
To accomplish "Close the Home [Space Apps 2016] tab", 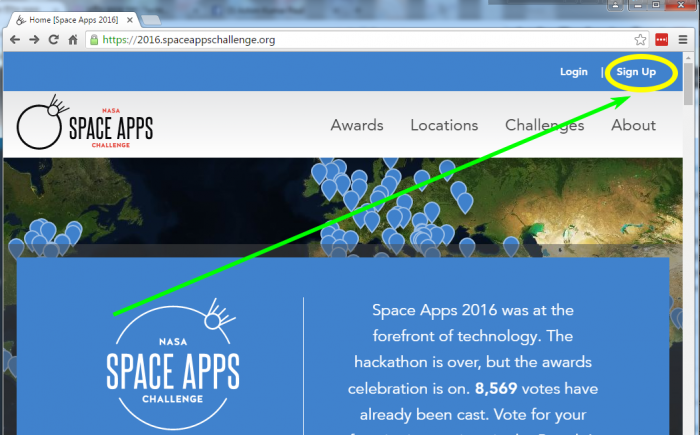I will pyautogui.click(x=129, y=20).
